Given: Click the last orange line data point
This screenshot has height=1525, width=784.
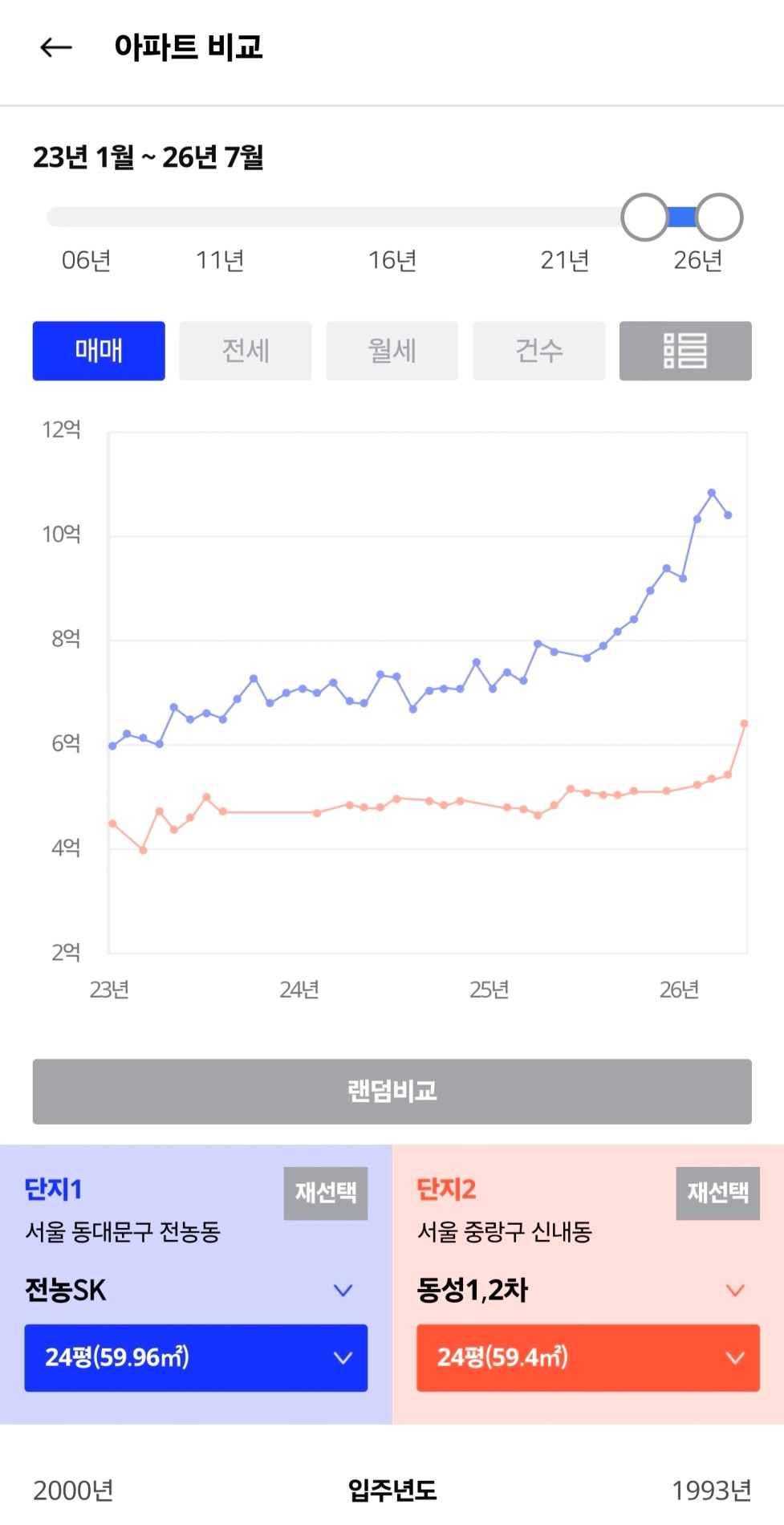Looking at the screenshot, I should [744, 724].
